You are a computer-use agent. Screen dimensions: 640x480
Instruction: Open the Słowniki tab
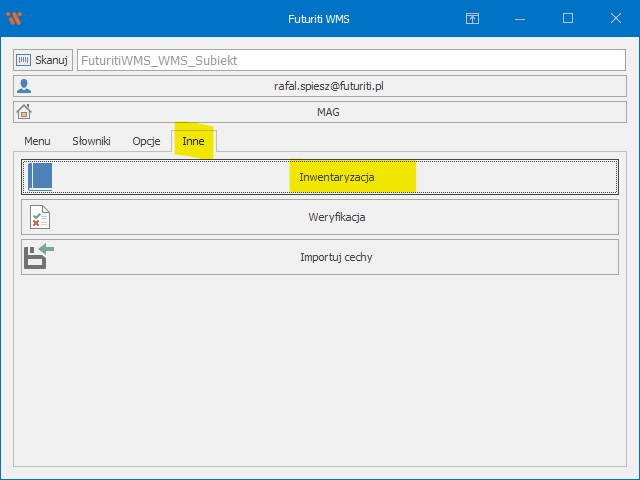click(91, 141)
